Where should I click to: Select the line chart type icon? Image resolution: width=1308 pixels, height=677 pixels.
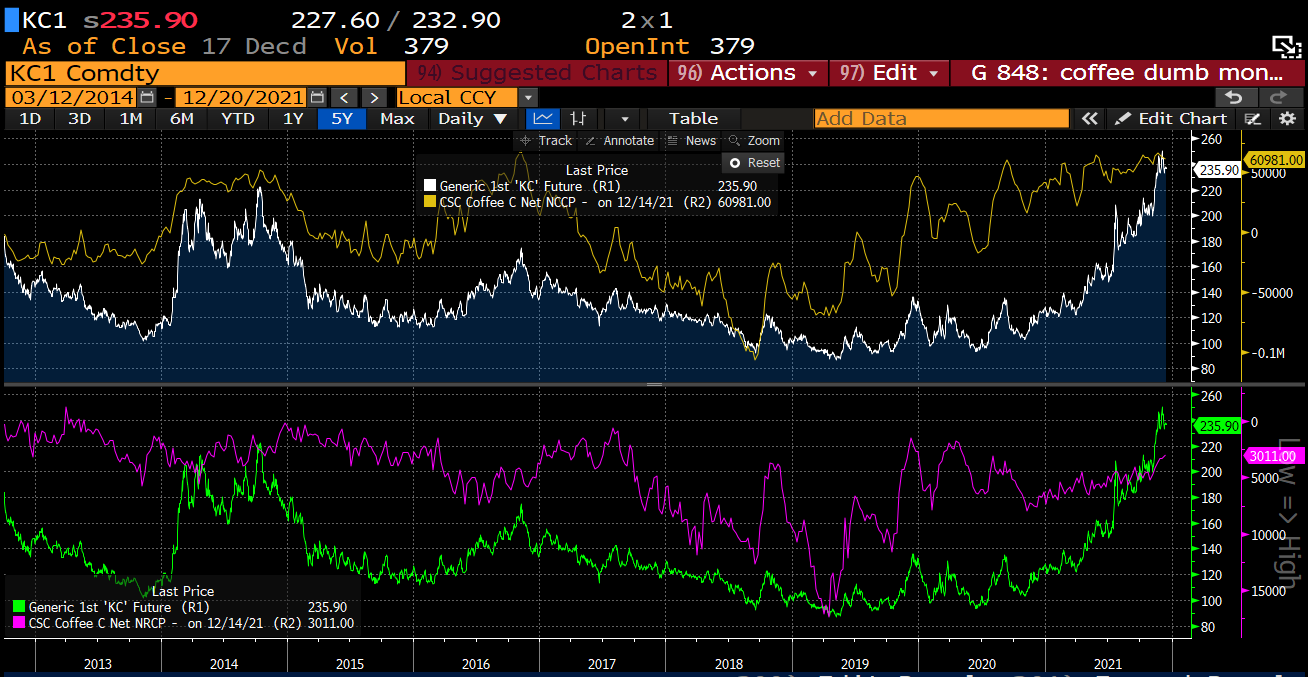click(x=543, y=118)
